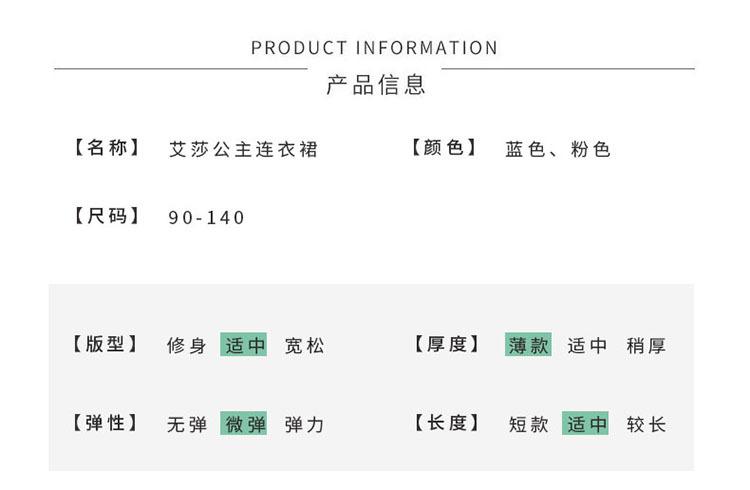Choose 无弹 elasticity option
Viewport: 750px width, 490px height.
[187, 424]
